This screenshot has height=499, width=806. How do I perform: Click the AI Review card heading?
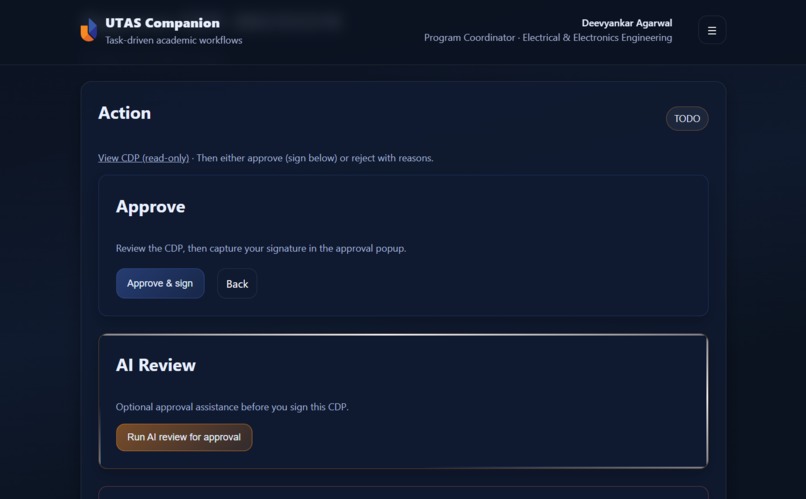point(156,365)
